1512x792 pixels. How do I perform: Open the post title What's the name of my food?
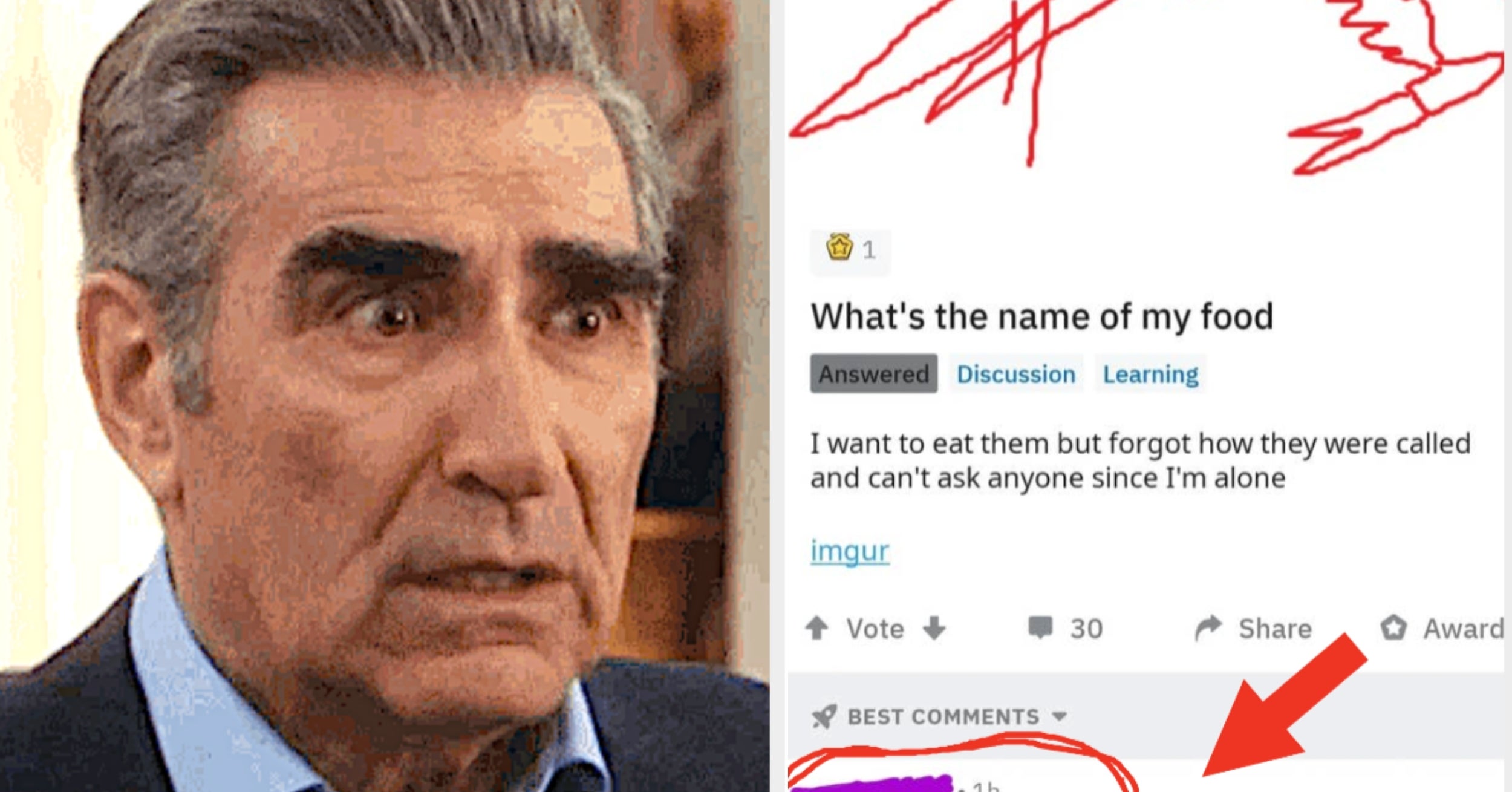point(1042,316)
